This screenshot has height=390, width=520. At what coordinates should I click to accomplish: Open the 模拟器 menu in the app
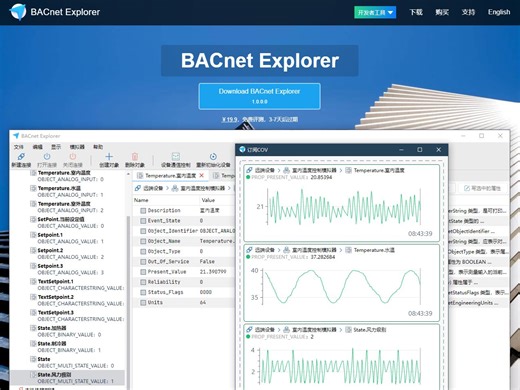coord(77,147)
